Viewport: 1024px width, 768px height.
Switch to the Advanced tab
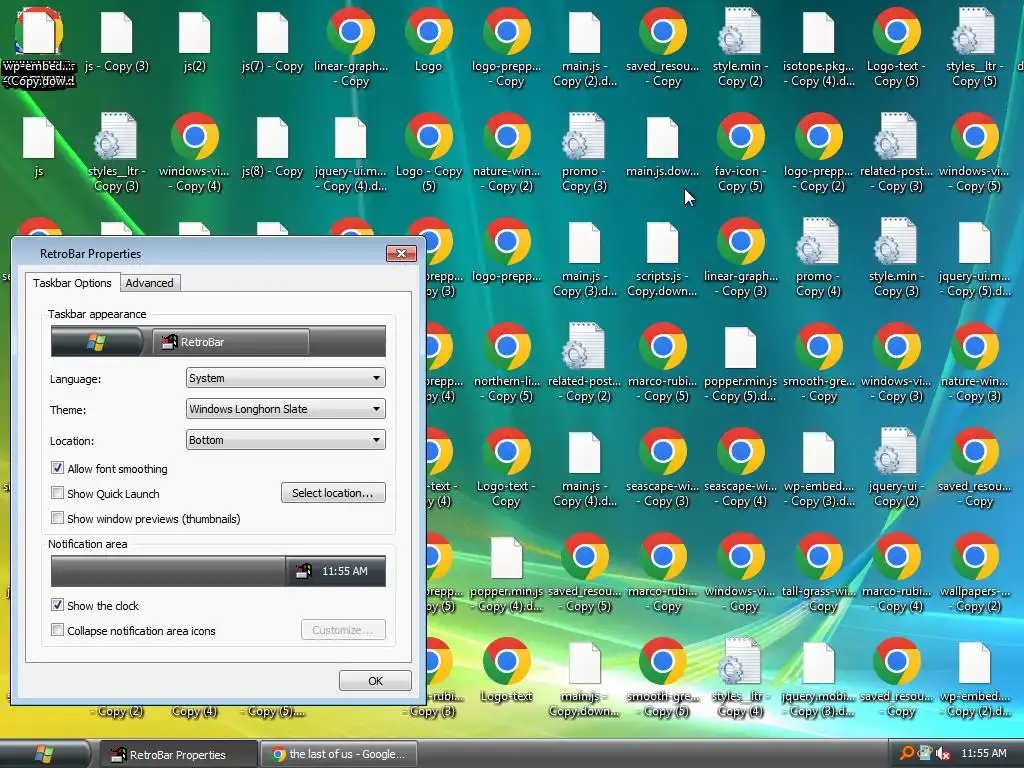[x=150, y=283]
